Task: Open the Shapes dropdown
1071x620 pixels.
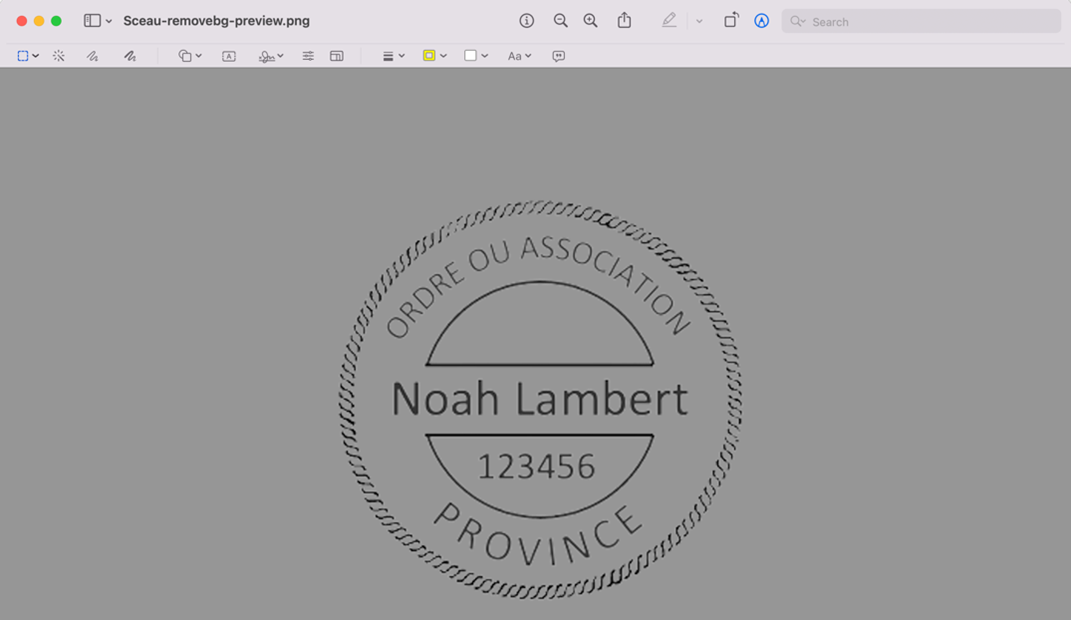Action: [190, 56]
